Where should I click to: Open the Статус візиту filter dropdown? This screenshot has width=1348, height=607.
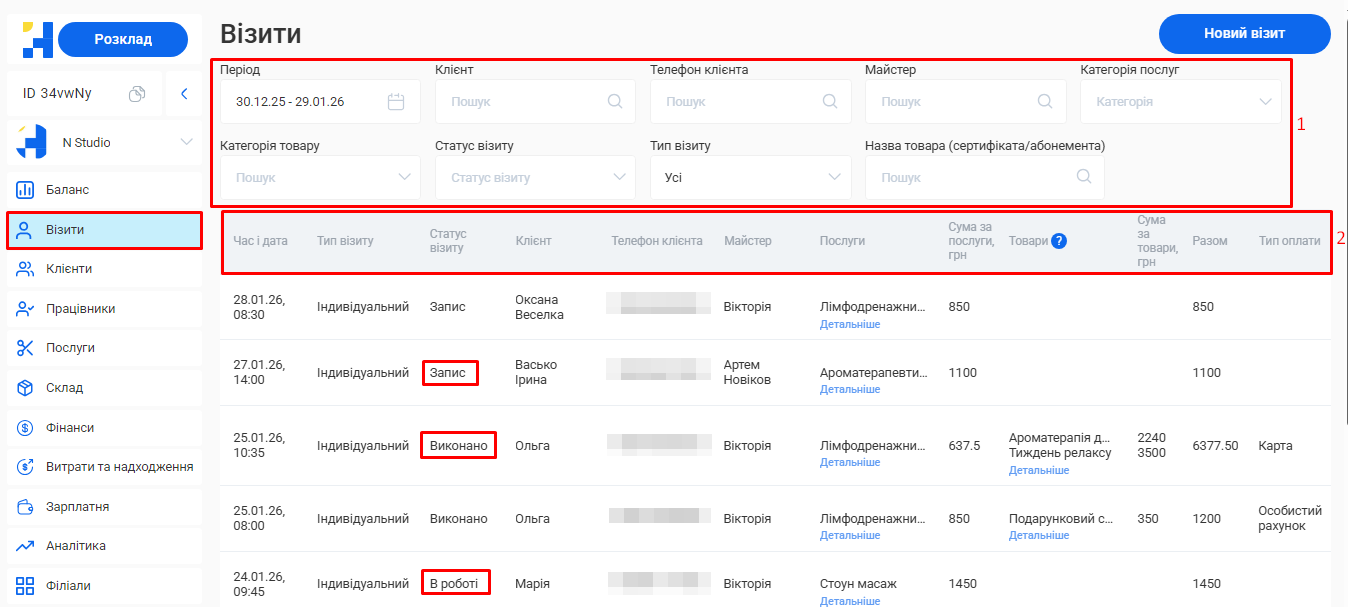[x=535, y=177]
